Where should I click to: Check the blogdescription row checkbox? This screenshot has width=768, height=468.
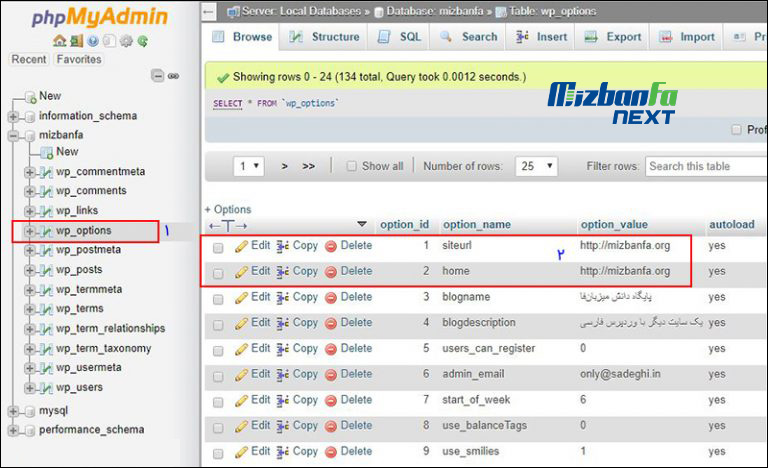(218, 325)
